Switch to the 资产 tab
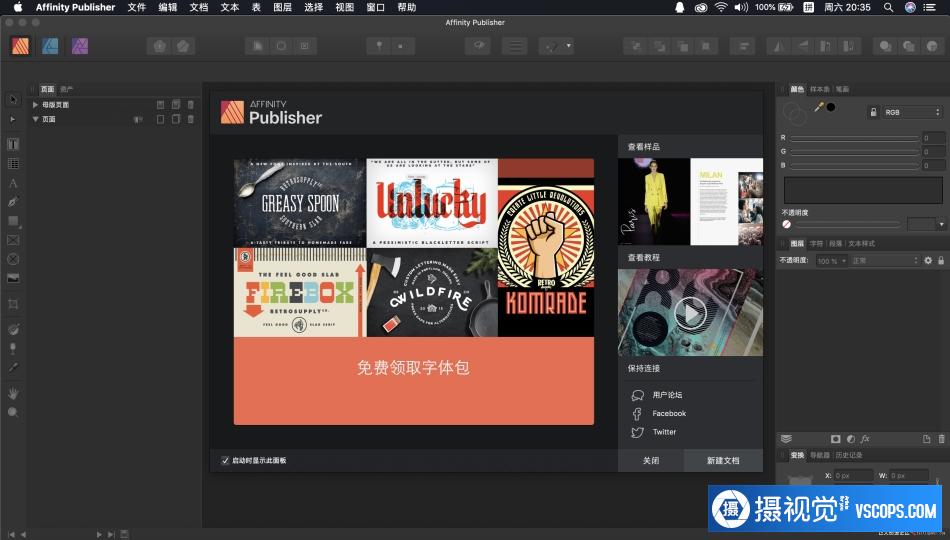The image size is (950, 540). 67,89
